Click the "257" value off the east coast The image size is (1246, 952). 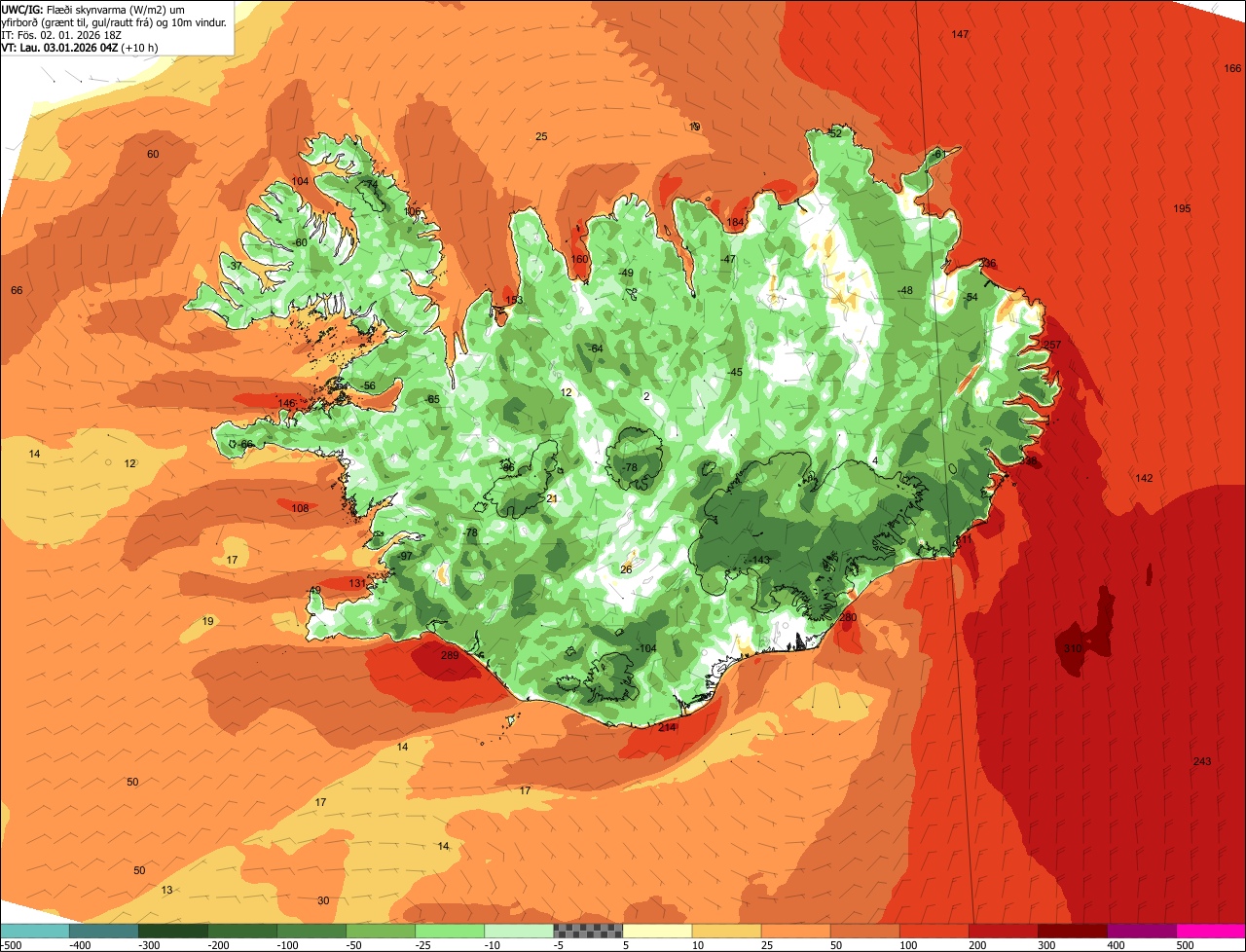[x=1052, y=346]
